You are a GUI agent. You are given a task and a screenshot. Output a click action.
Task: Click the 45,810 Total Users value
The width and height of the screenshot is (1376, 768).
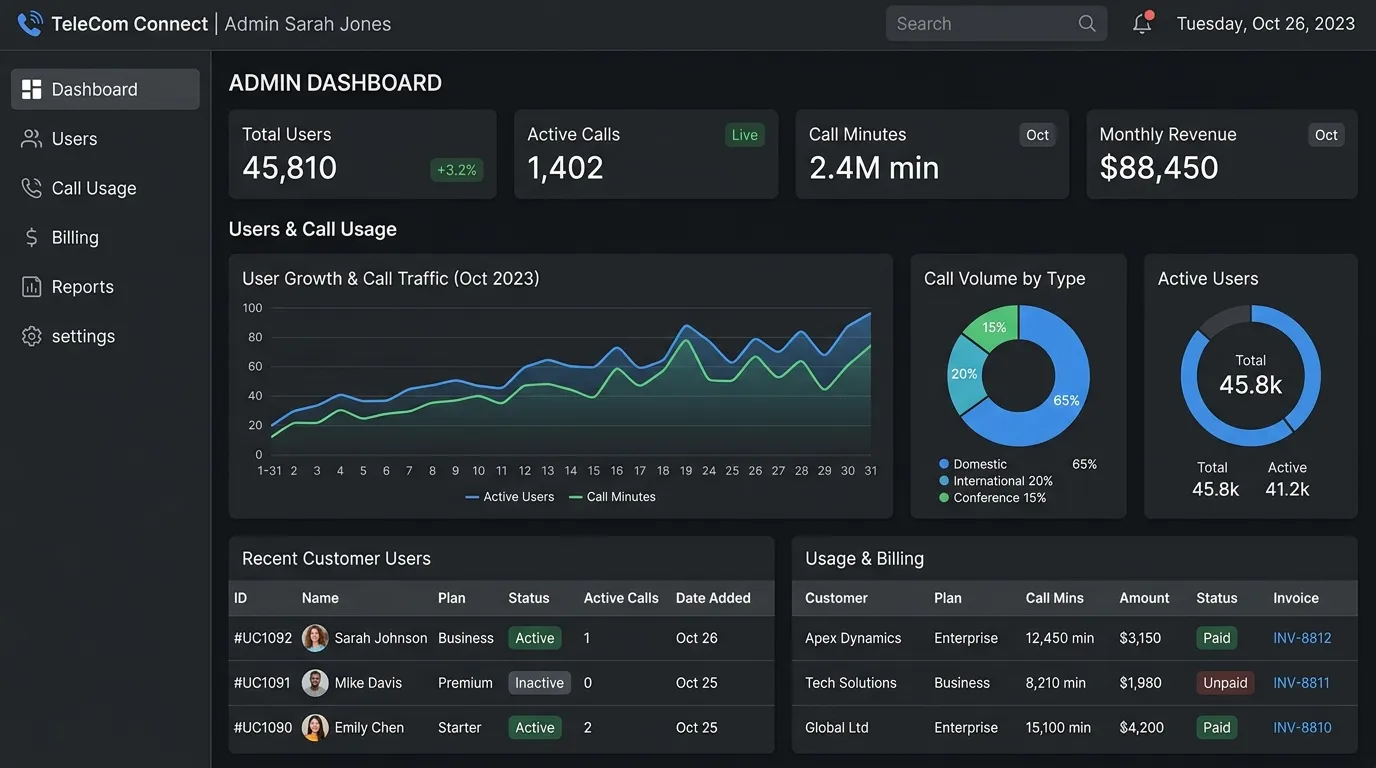(x=290, y=168)
